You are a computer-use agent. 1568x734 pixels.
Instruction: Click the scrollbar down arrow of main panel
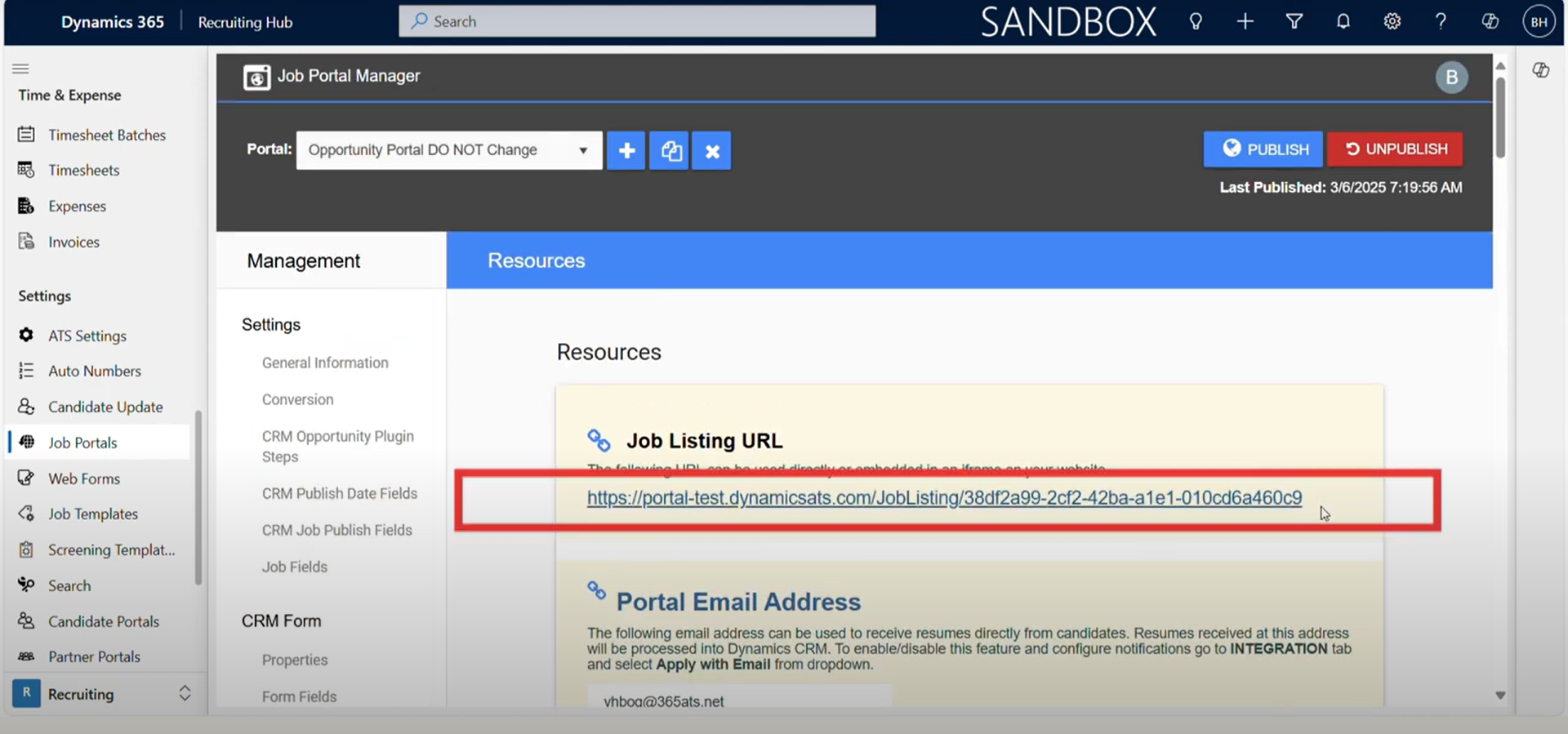tap(1500, 696)
